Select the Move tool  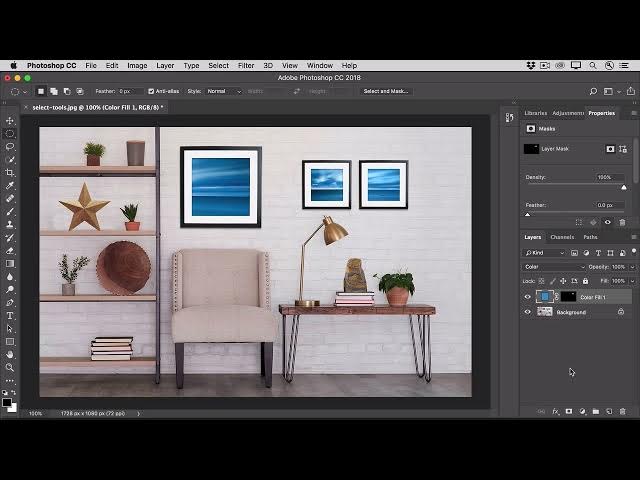click(x=10, y=121)
